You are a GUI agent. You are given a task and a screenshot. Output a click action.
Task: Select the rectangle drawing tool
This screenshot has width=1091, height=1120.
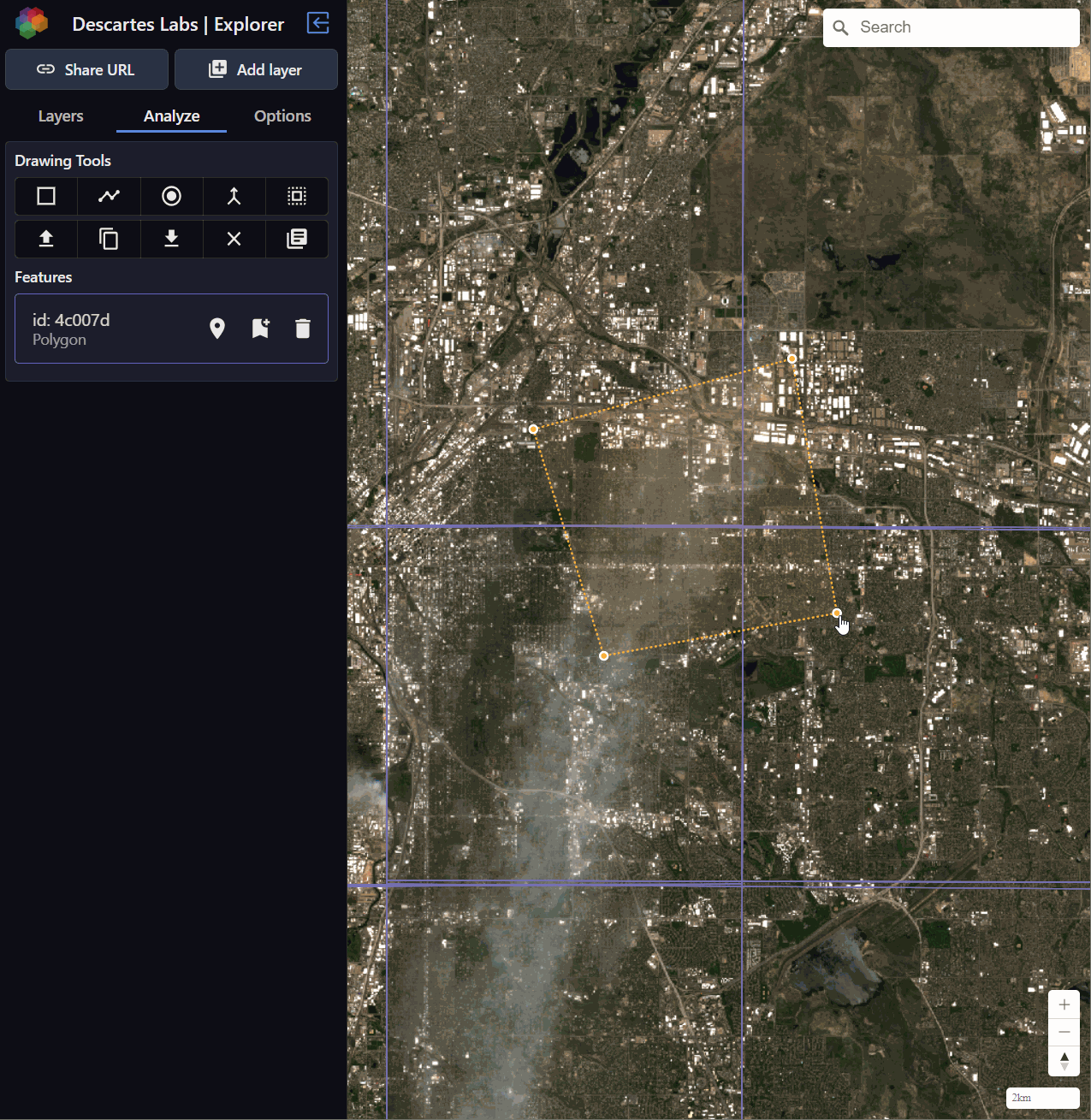point(46,197)
